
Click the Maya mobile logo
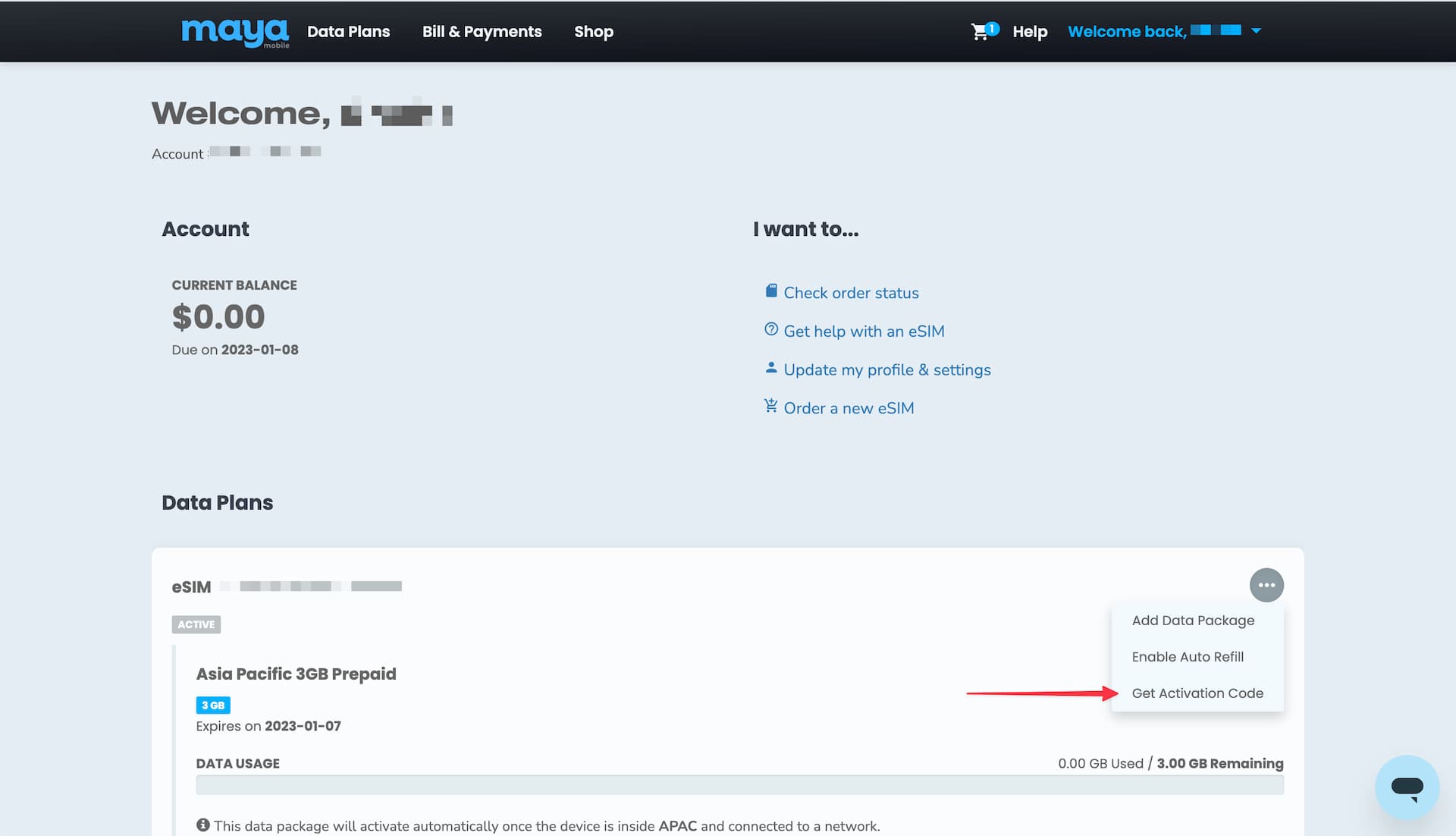coord(235,33)
